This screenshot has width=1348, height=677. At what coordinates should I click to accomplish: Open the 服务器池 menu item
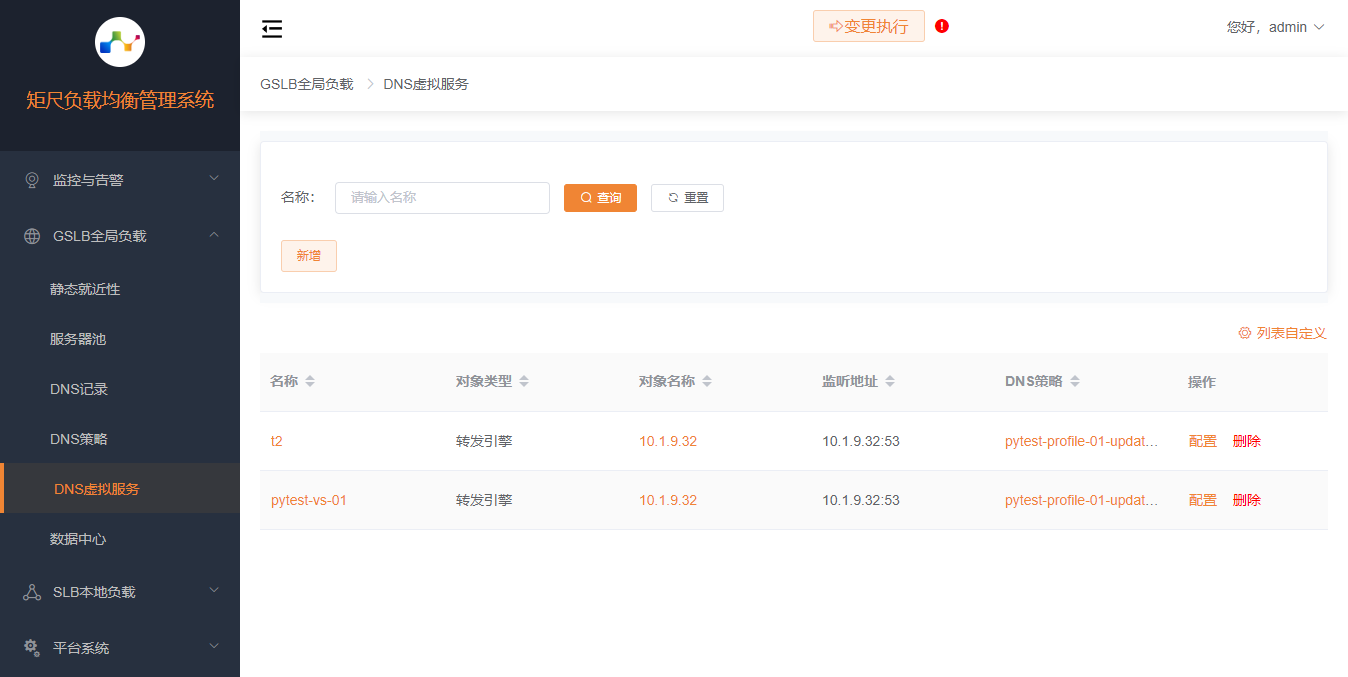coord(78,339)
